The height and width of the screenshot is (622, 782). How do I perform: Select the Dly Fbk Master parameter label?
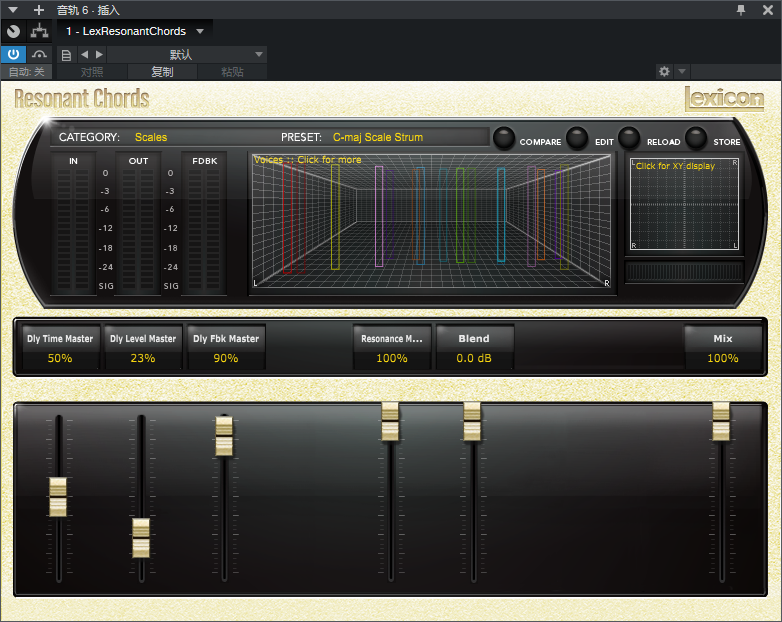pos(226,339)
